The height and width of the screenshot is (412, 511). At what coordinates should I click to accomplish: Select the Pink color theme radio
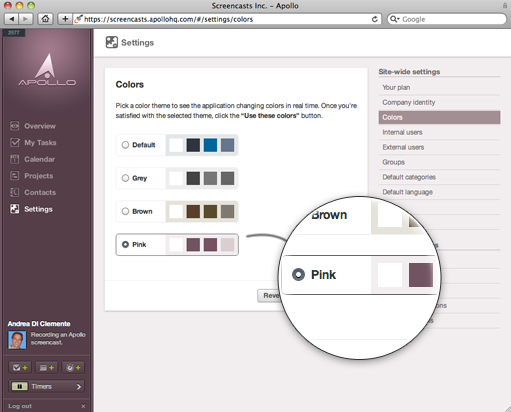(x=125, y=244)
